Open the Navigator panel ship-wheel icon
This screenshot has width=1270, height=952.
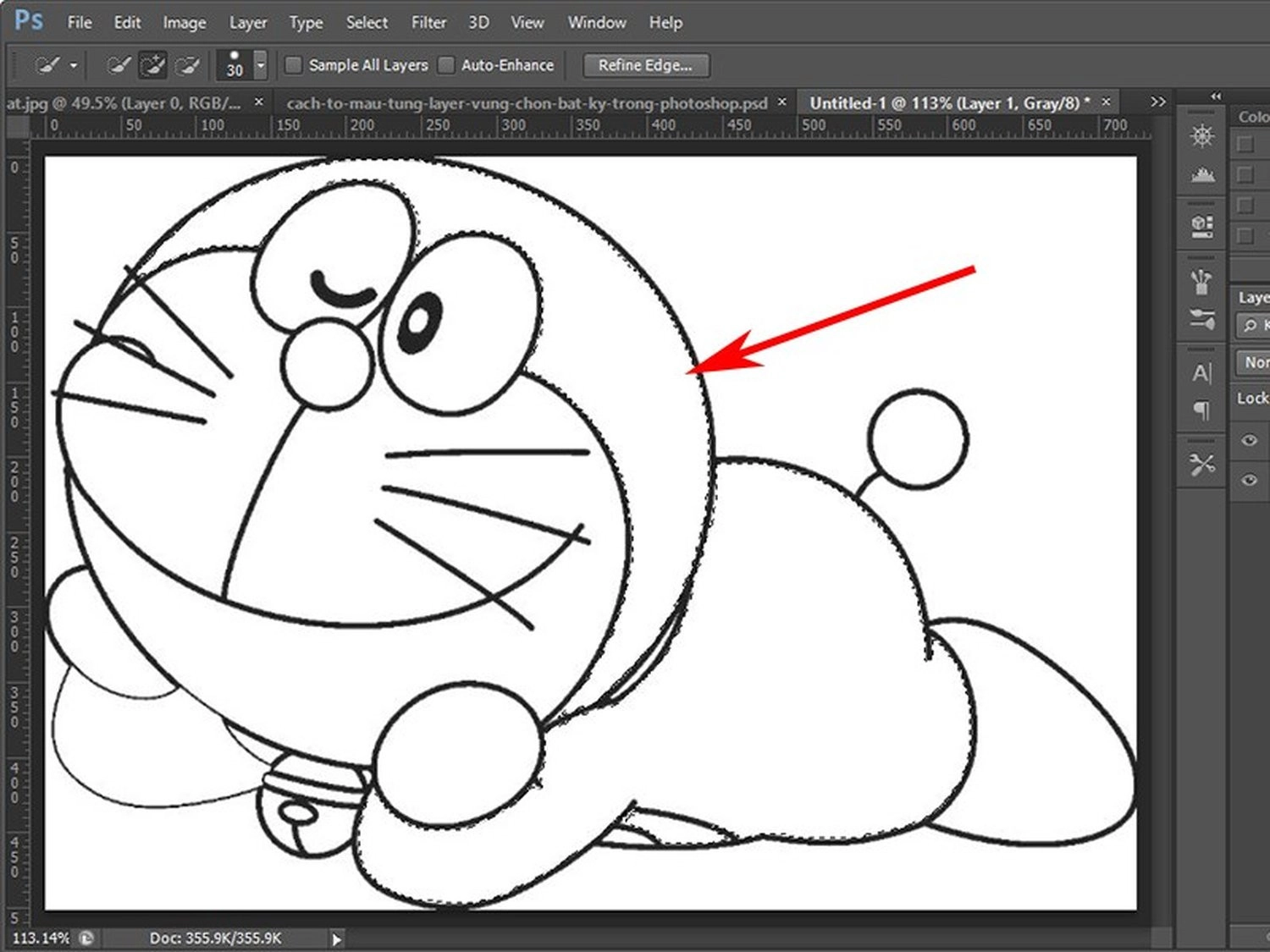[x=1201, y=136]
